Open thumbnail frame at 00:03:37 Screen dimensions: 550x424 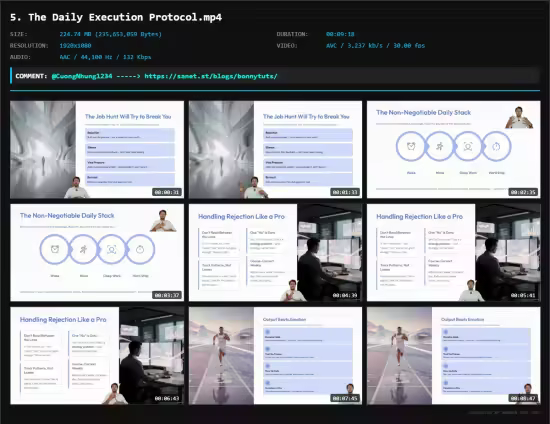click(97, 253)
